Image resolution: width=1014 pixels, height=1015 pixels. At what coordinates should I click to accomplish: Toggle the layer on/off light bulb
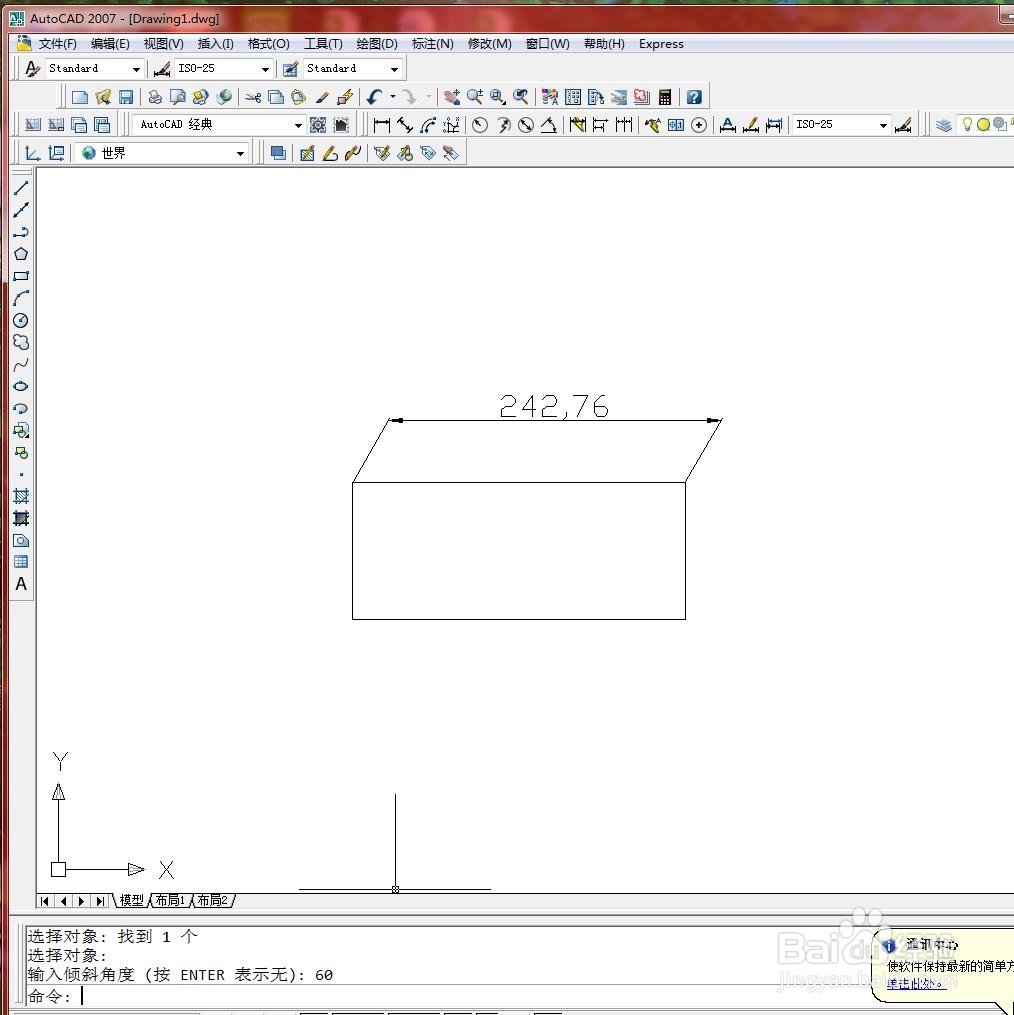coord(967,124)
